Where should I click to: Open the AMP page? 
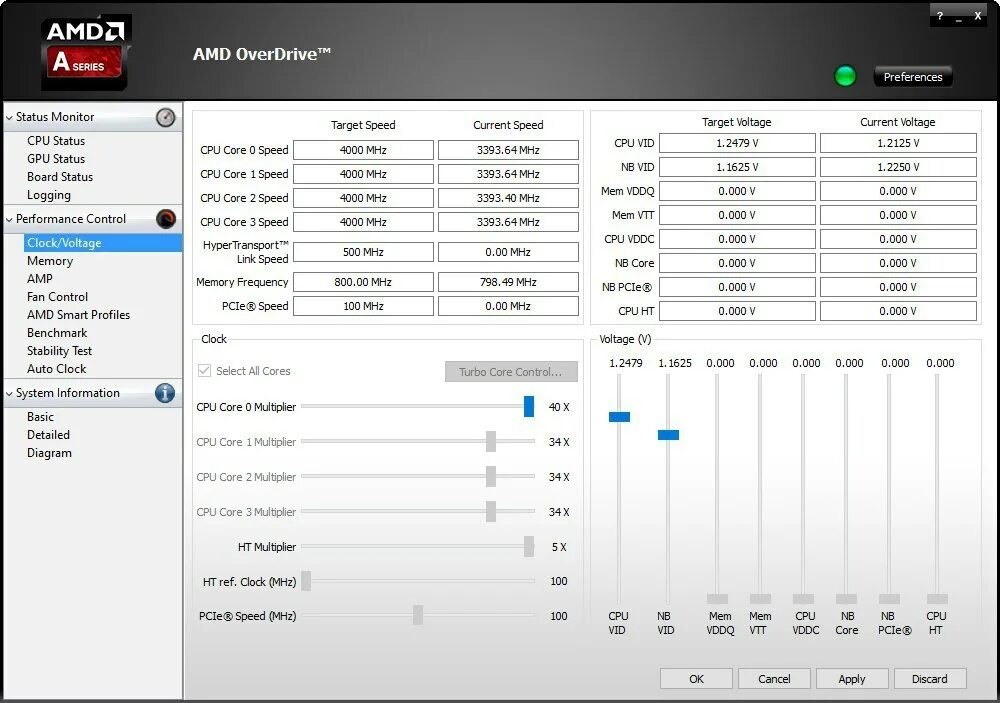pos(40,279)
